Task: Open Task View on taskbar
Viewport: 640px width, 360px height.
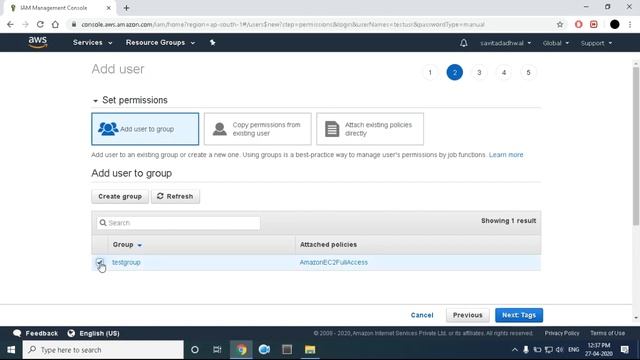Action: pyautogui.click(x=217, y=350)
